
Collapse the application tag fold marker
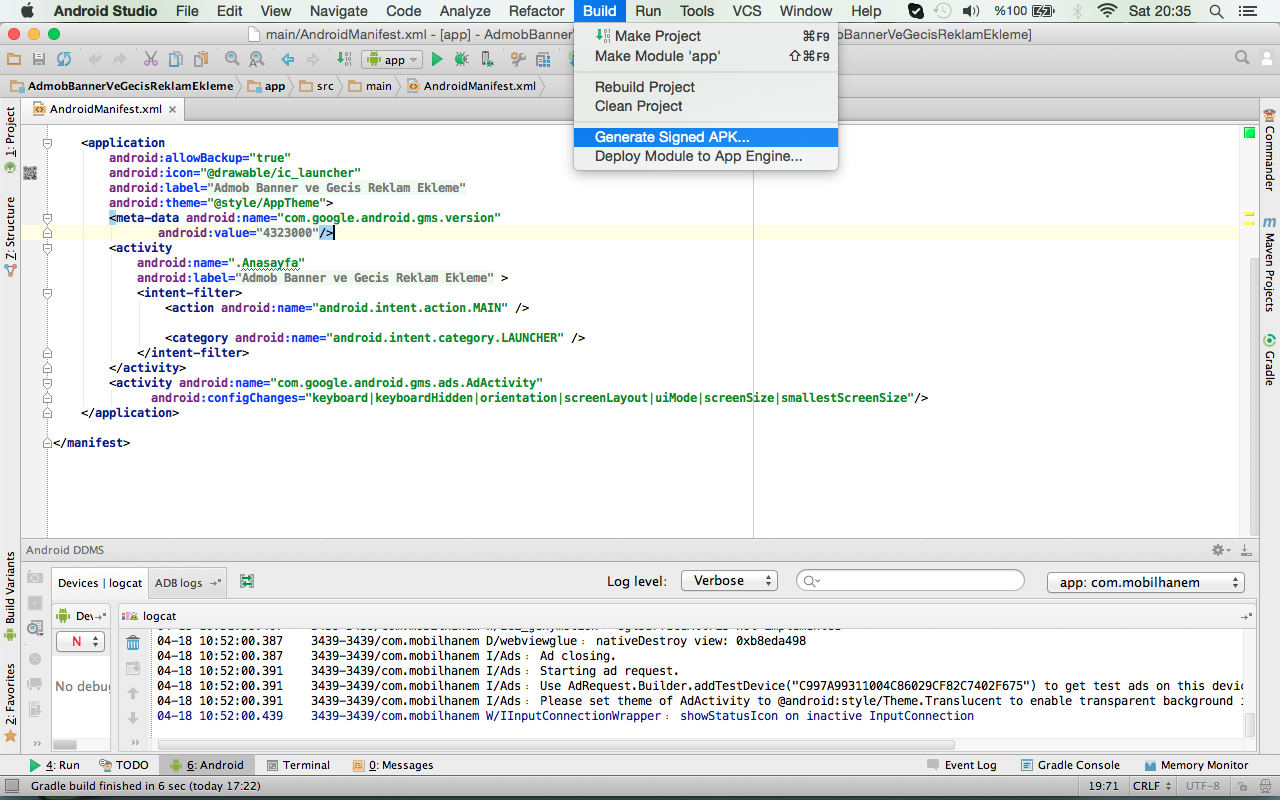click(47, 143)
